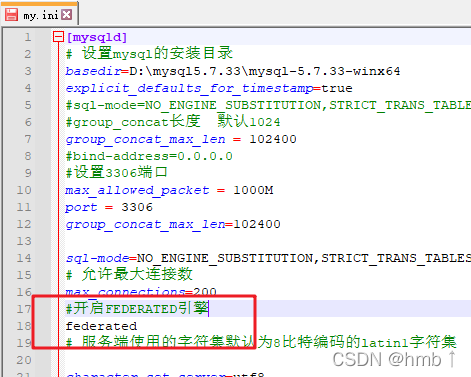Click the sql-mode=NO_ENGINE_SUBSTITUTION line
The height and width of the screenshot is (377, 471).
tap(268, 258)
